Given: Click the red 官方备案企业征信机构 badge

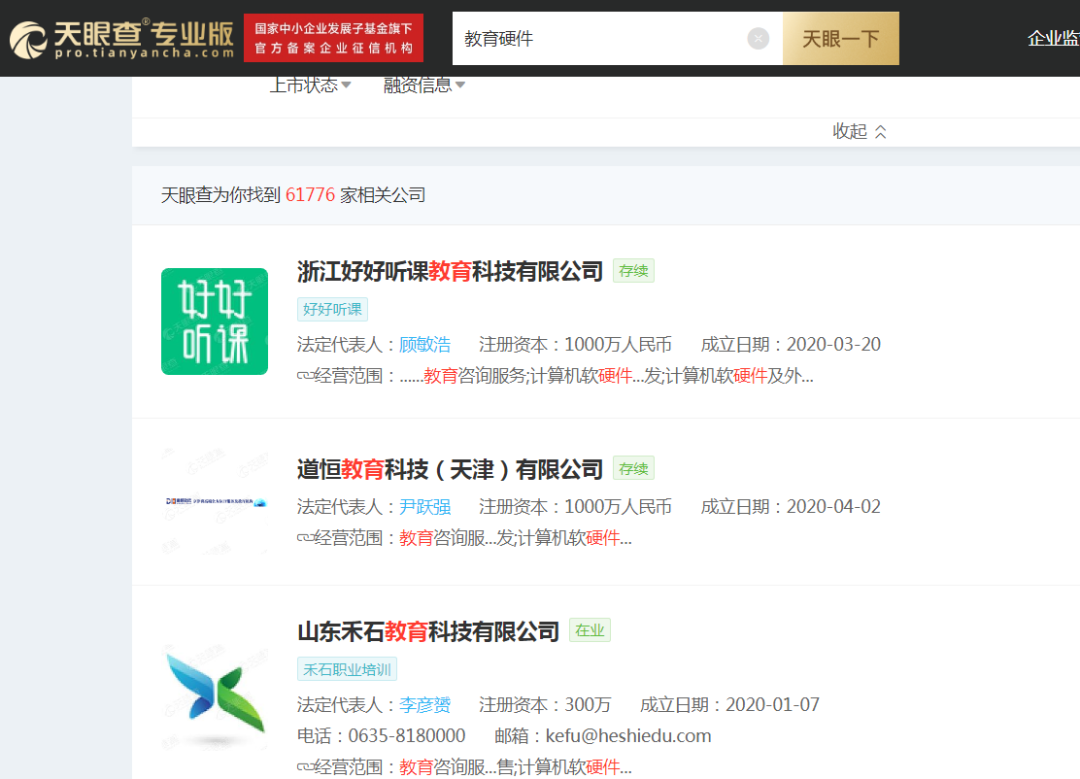Looking at the screenshot, I should (x=333, y=38).
